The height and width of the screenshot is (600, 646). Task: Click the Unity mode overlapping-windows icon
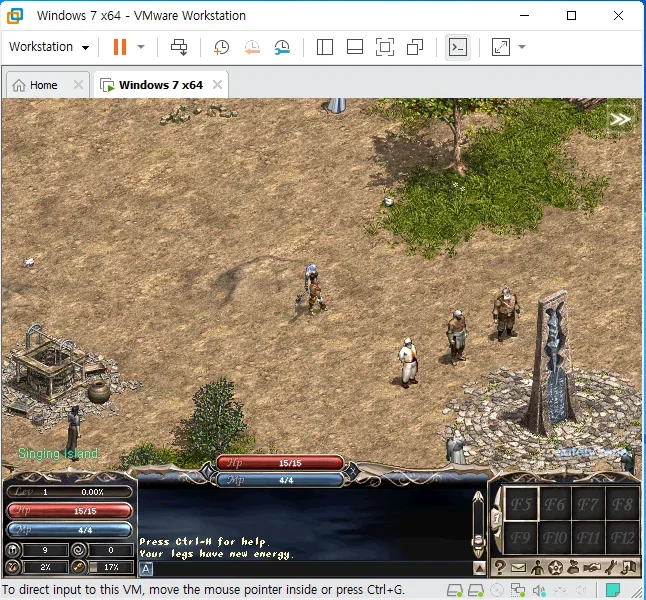pos(415,47)
